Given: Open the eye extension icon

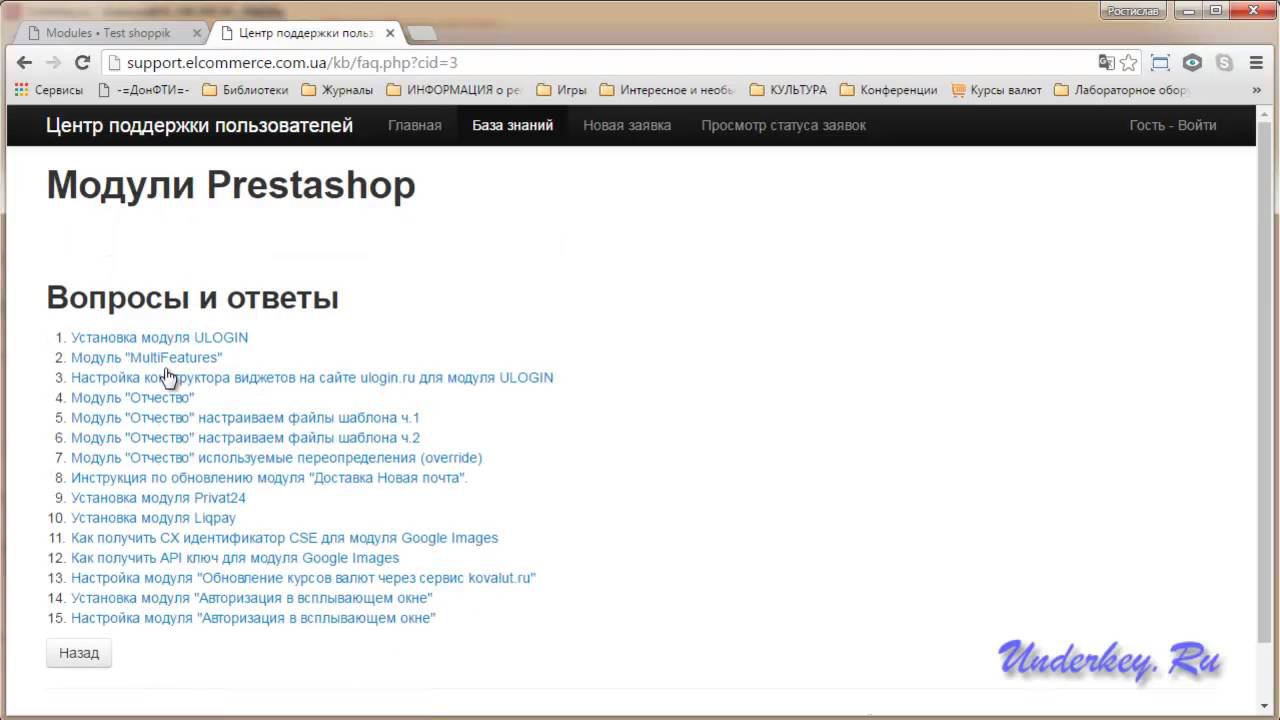Looking at the screenshot, I should pos(1192,62).
